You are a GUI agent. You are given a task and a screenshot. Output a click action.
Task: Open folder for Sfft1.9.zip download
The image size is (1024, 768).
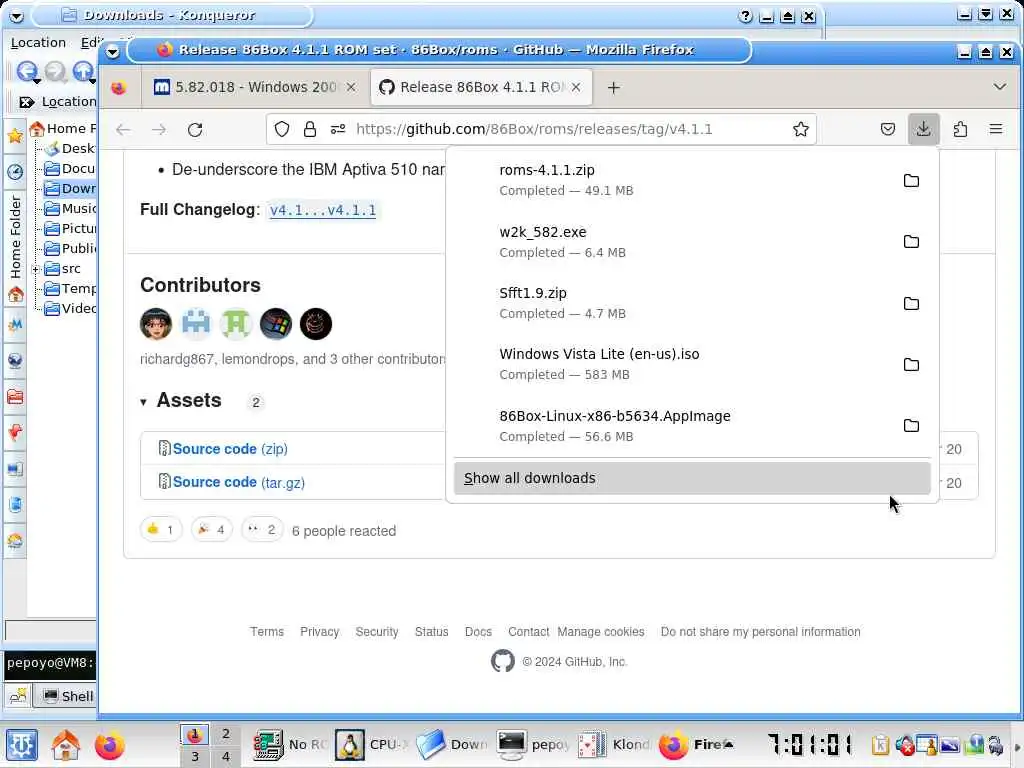(911, 304)
